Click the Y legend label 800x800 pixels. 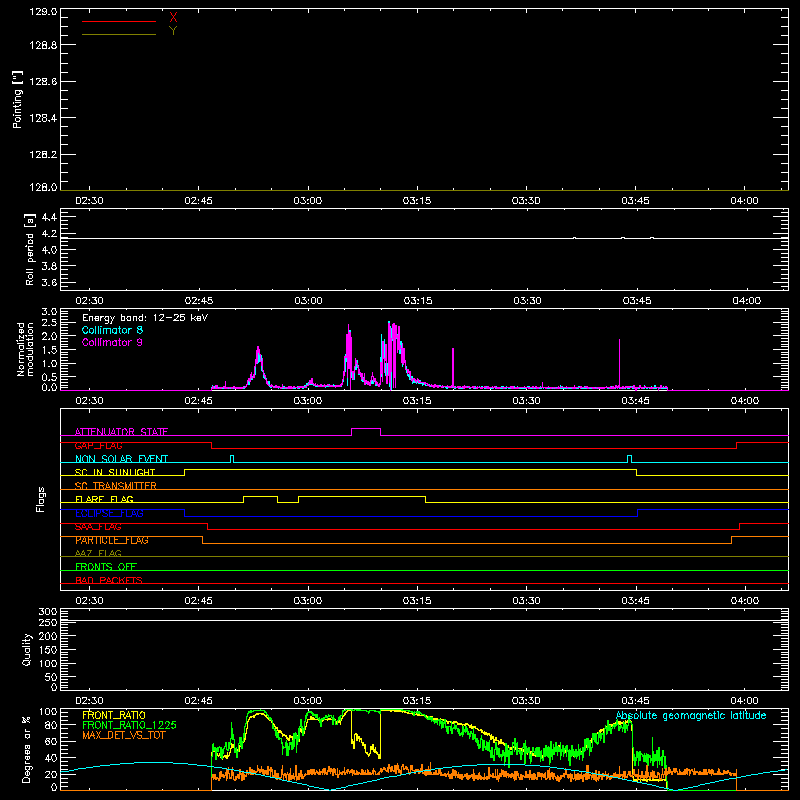pos(173,31)
